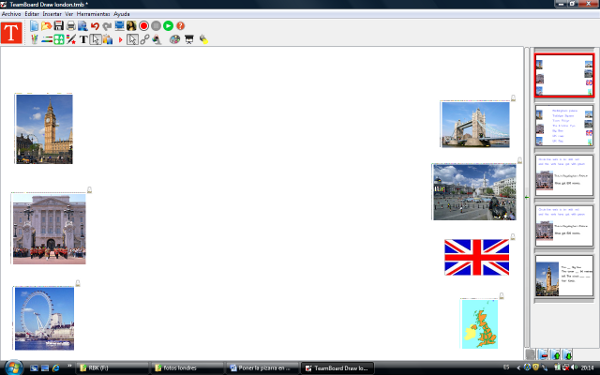Click the Undo red arrow icon

[95, 26]
